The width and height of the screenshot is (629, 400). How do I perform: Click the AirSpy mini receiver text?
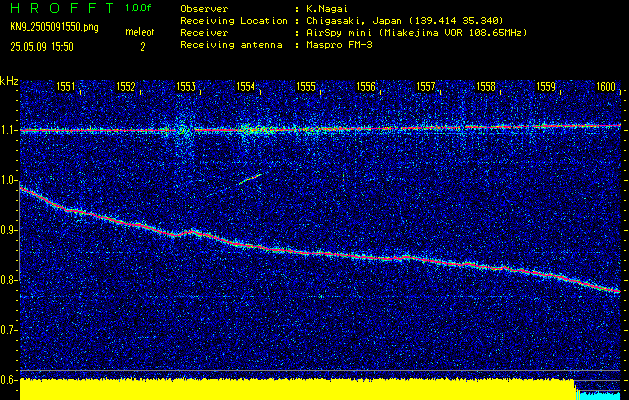pyautogui.click(x=416, y=32)
